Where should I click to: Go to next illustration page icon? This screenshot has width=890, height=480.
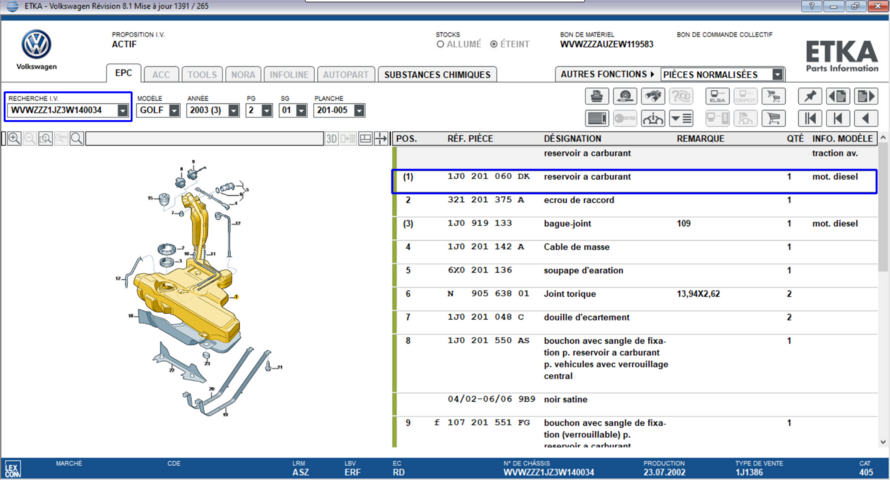866,96
